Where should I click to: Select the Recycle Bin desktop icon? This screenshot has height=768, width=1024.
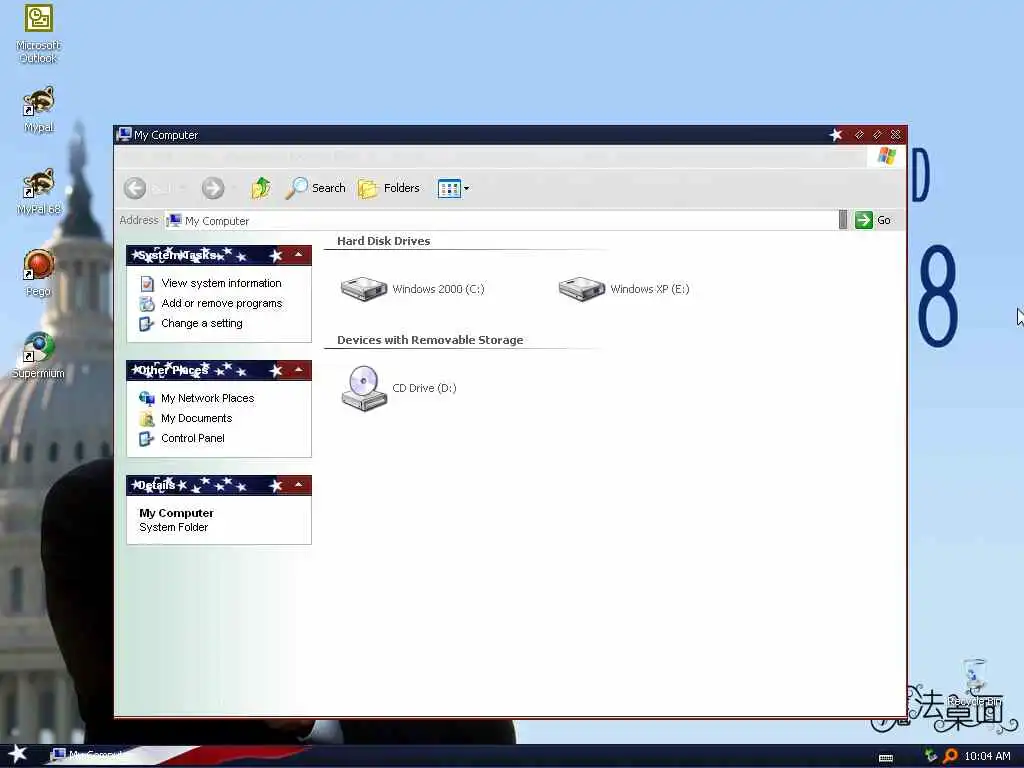pyautogui.click(x=975, y=683)
